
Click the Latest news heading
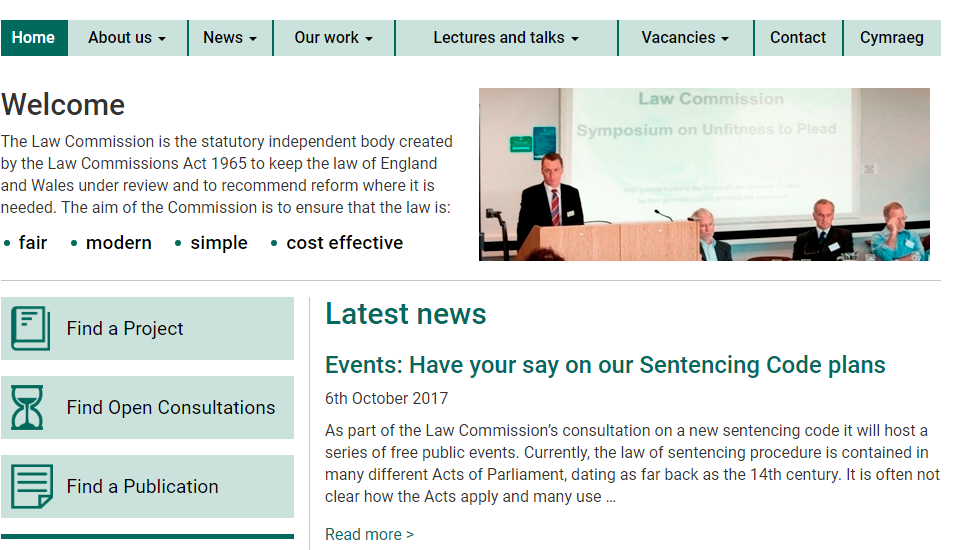click(x=406, y=314)
